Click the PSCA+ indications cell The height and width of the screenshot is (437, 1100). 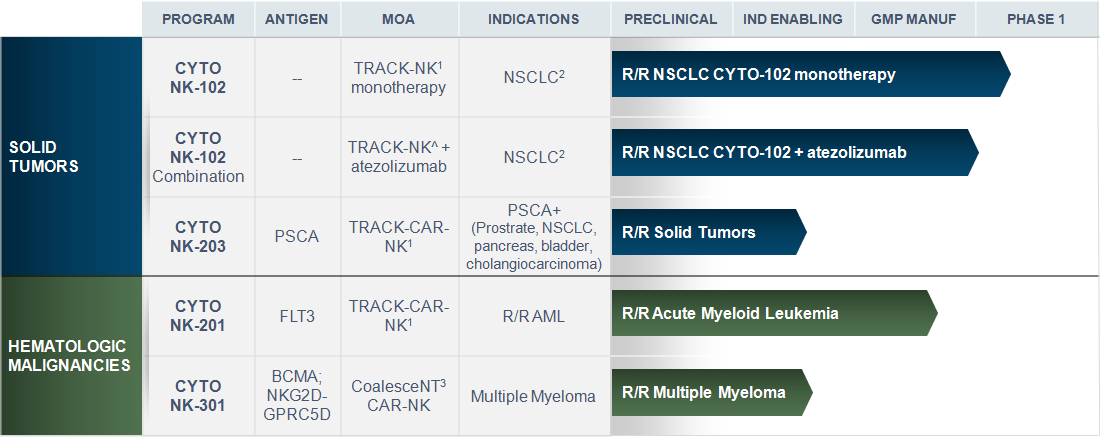534,236
